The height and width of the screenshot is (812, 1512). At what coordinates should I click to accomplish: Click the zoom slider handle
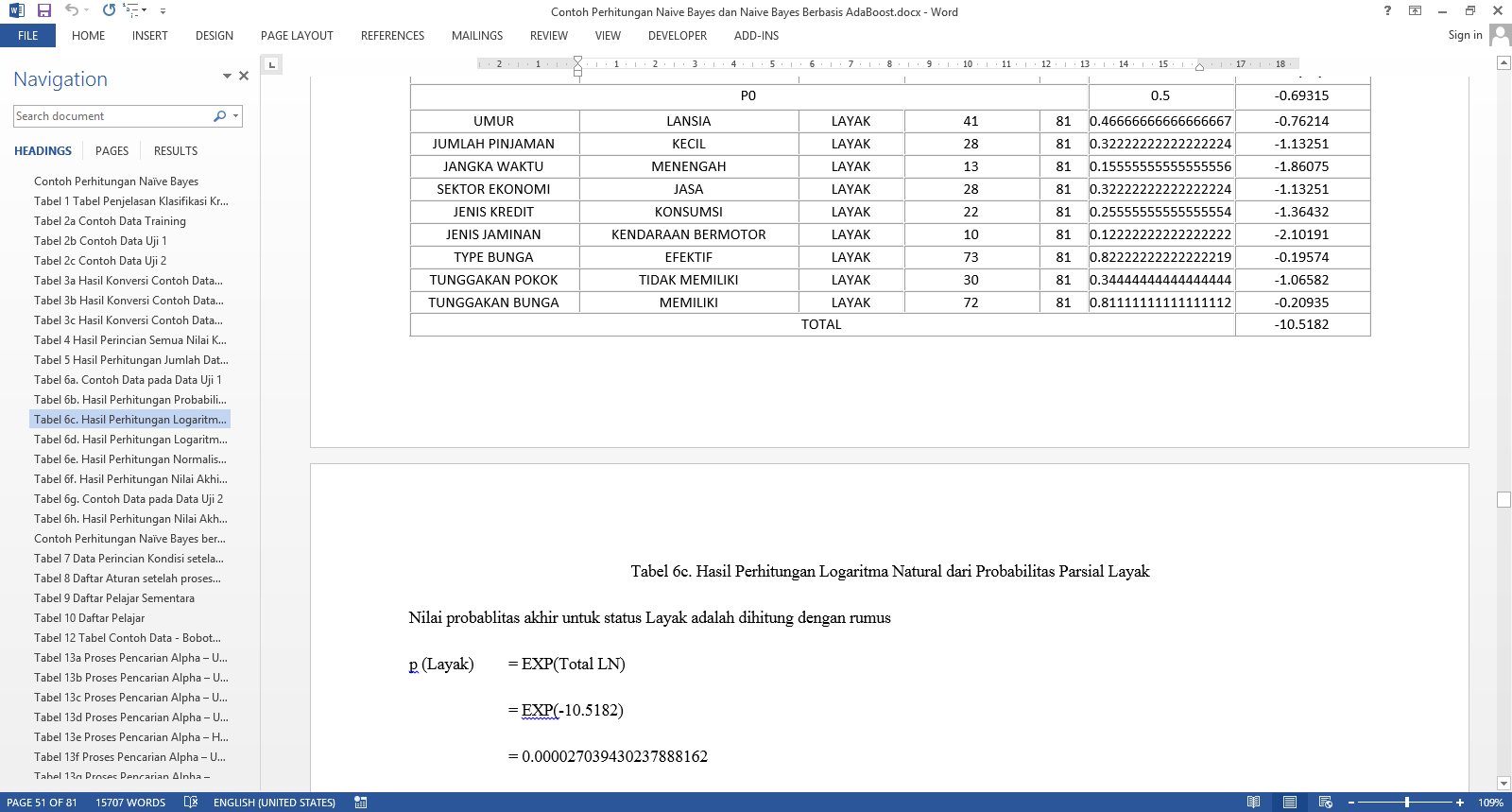click(1406, 802)
